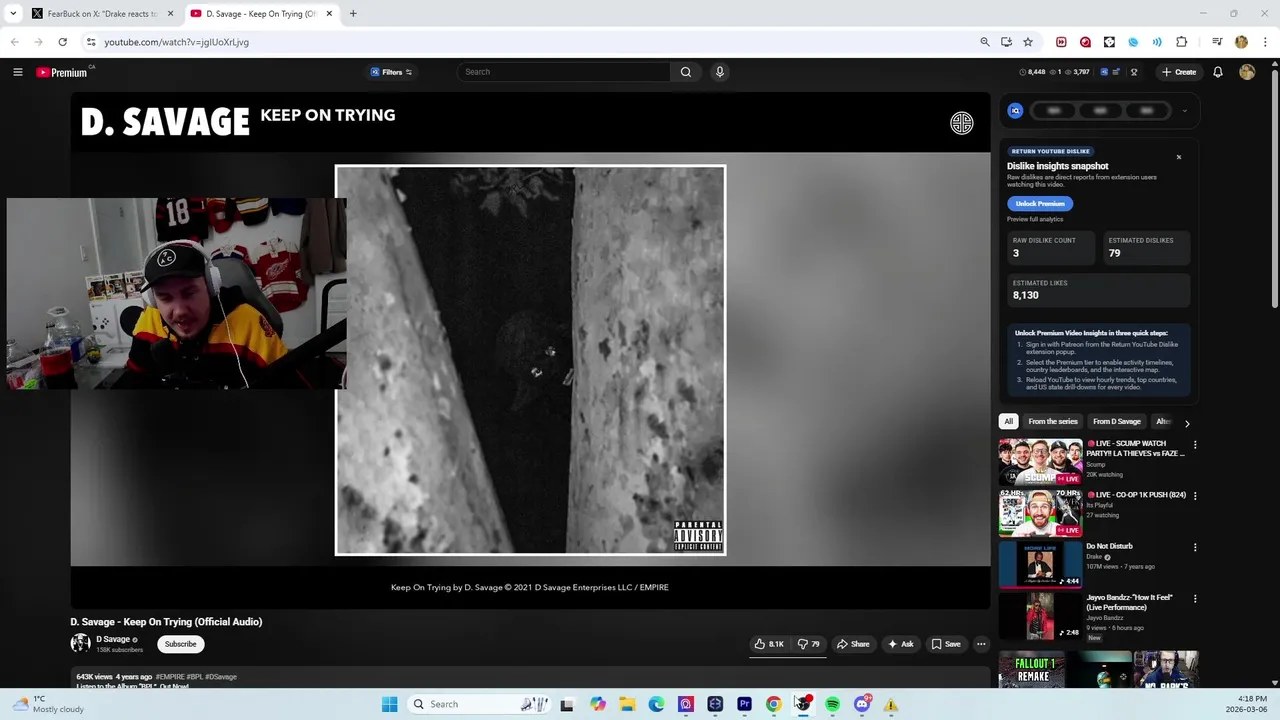1280x720 pixels.
Task: Click the trophy icon in vidIQ stats bar
Action: point(1134,72)
